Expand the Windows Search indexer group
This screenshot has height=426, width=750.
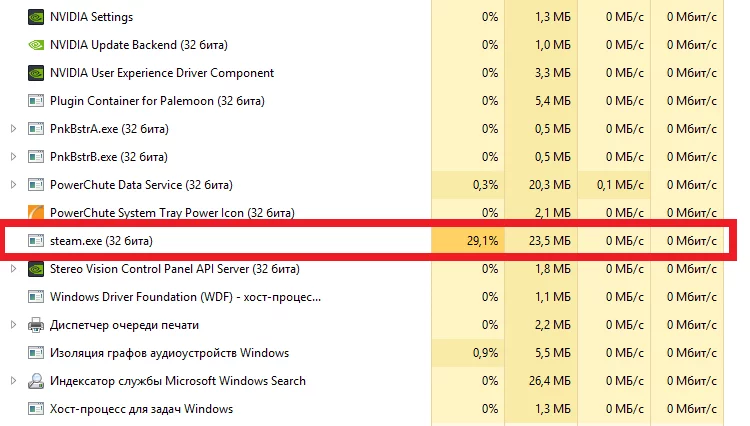click(13, 381)
